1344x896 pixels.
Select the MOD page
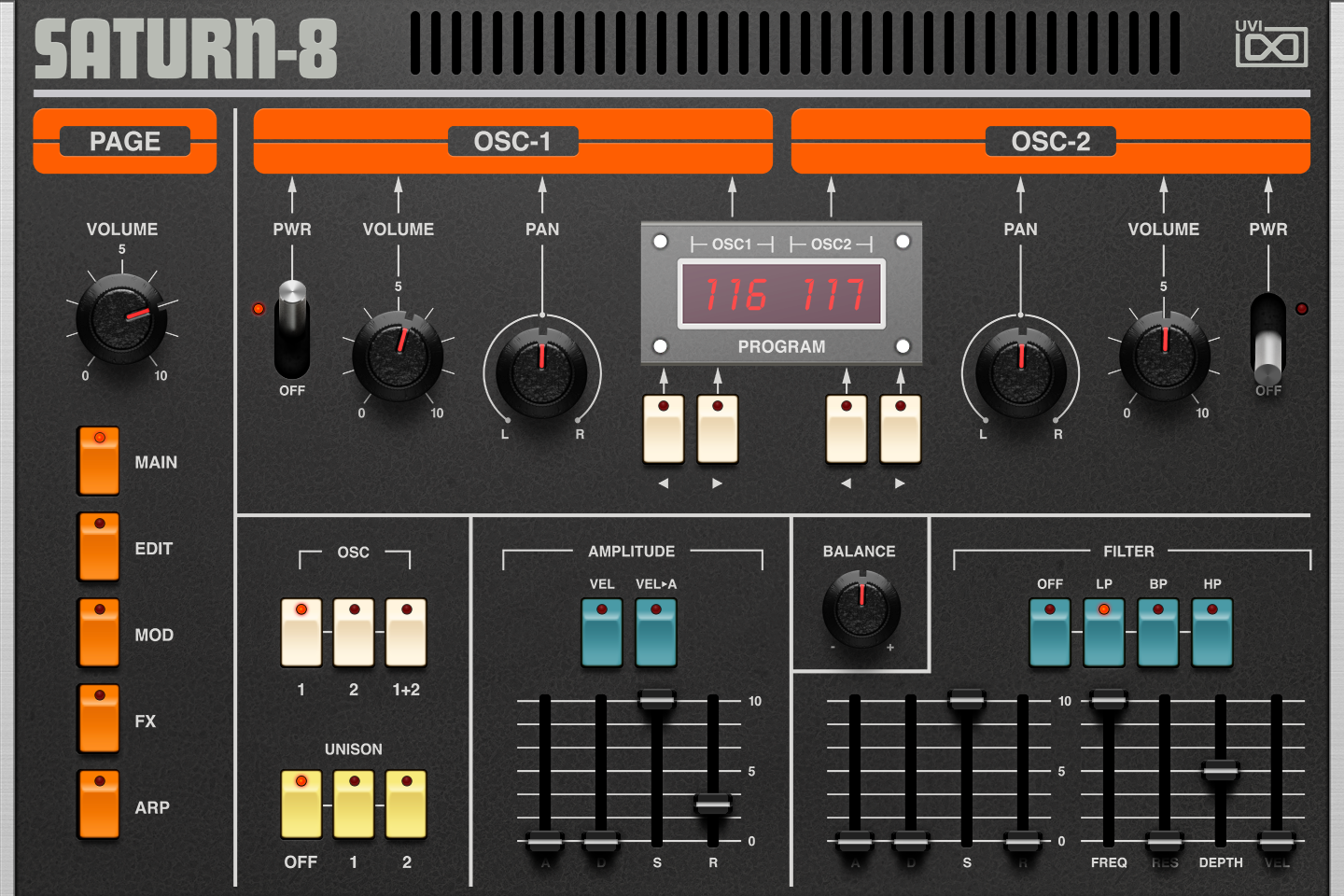pyautogui.click(x=98, y=634)
